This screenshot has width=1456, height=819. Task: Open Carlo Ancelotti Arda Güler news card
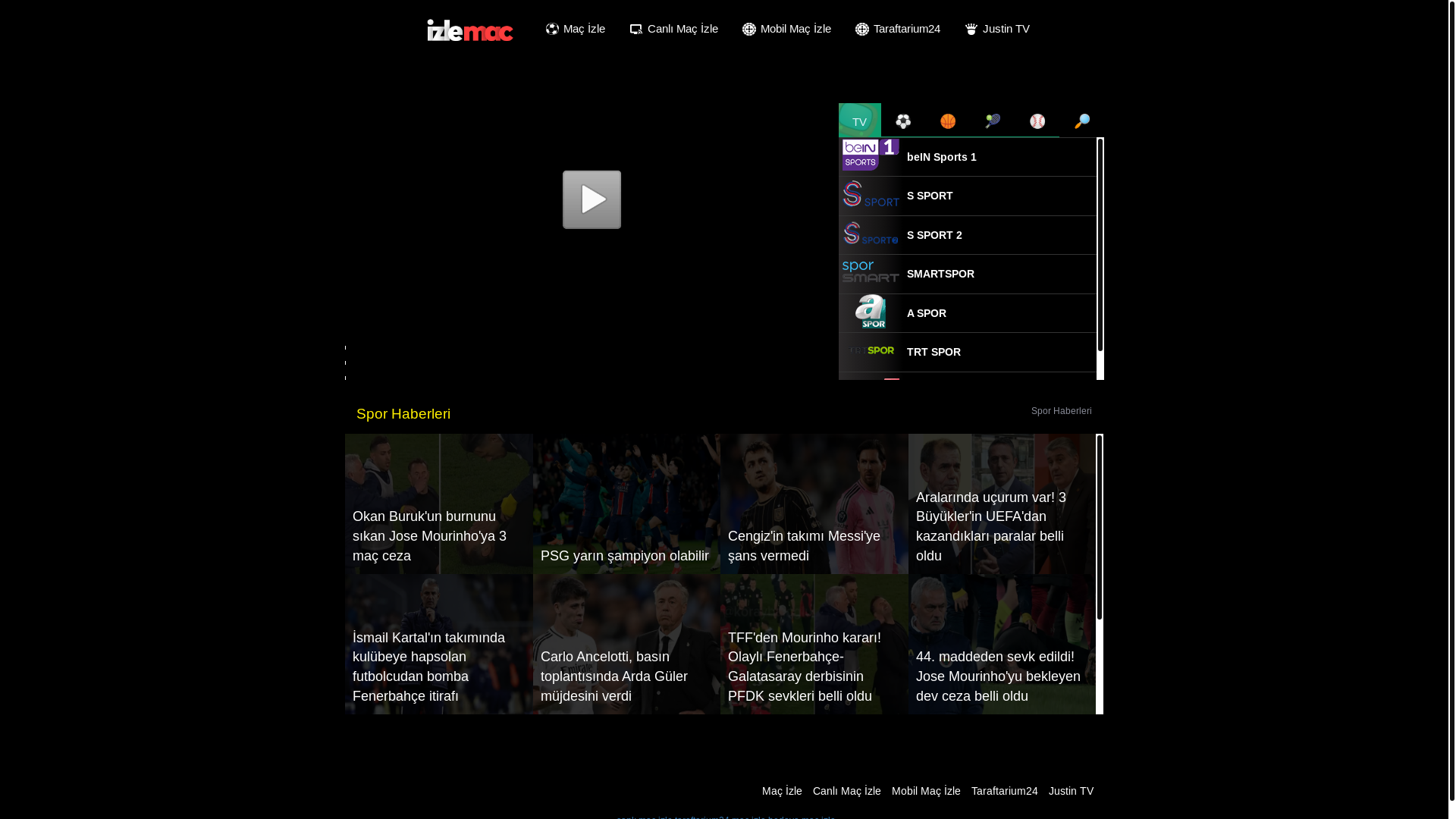point(626,644)
